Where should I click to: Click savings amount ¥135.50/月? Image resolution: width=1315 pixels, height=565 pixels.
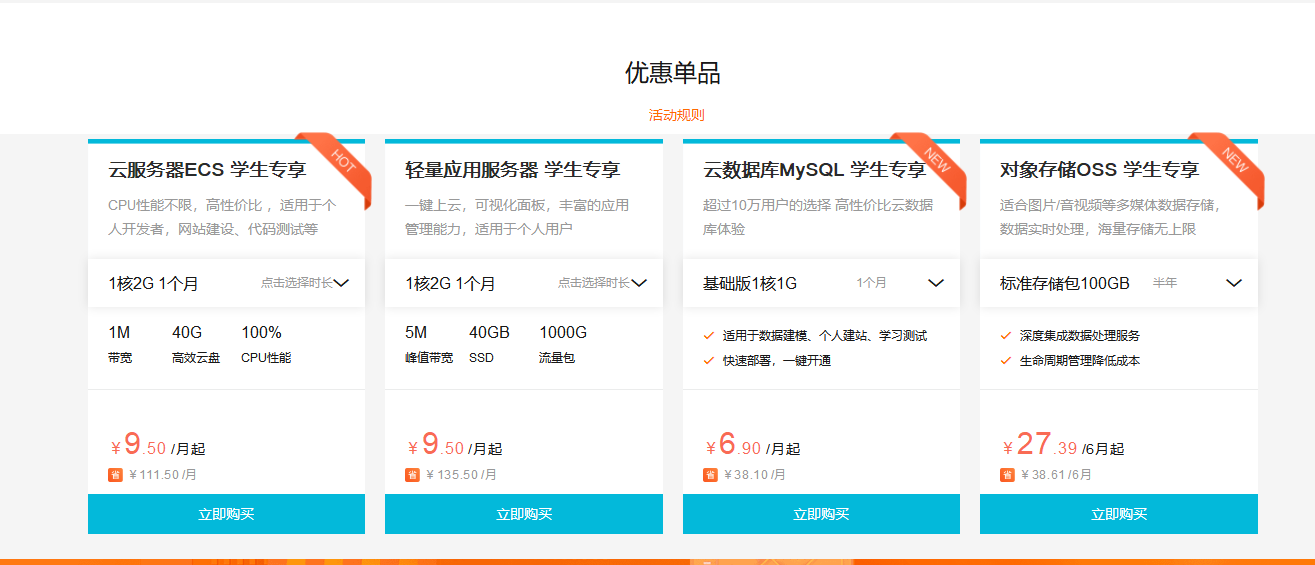point(461,475)
